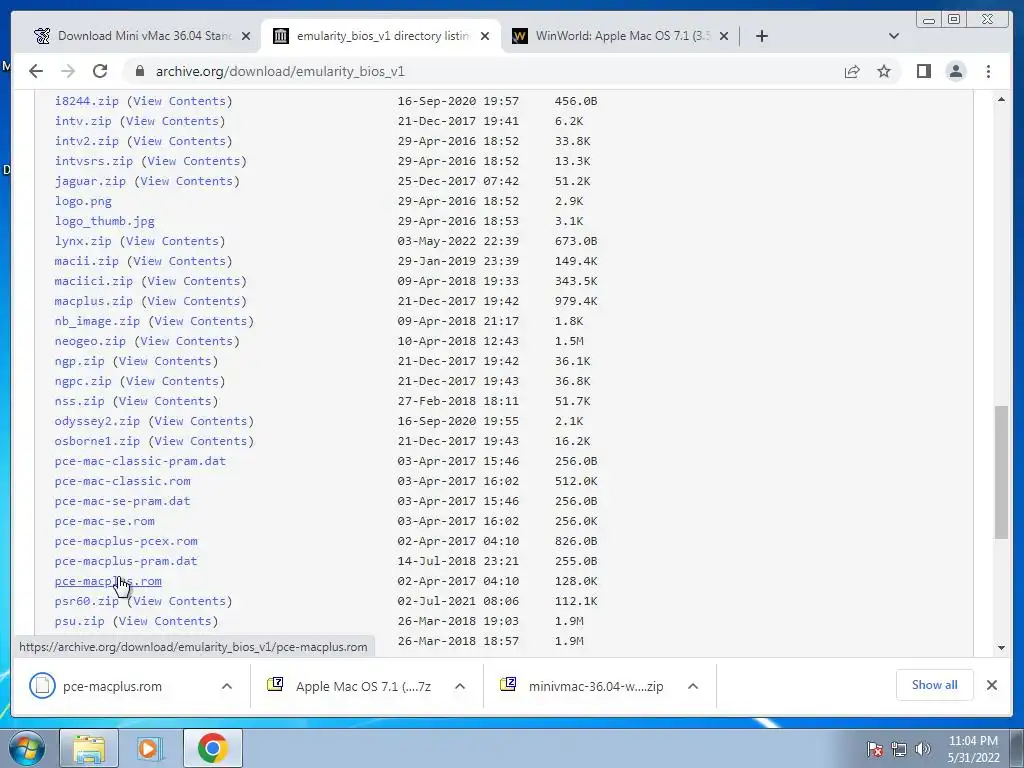Image resolution: width=1024 pixels, height=768 pixels.
Task: Download neogeo.zip file
Action: click(x=90, y=342)
